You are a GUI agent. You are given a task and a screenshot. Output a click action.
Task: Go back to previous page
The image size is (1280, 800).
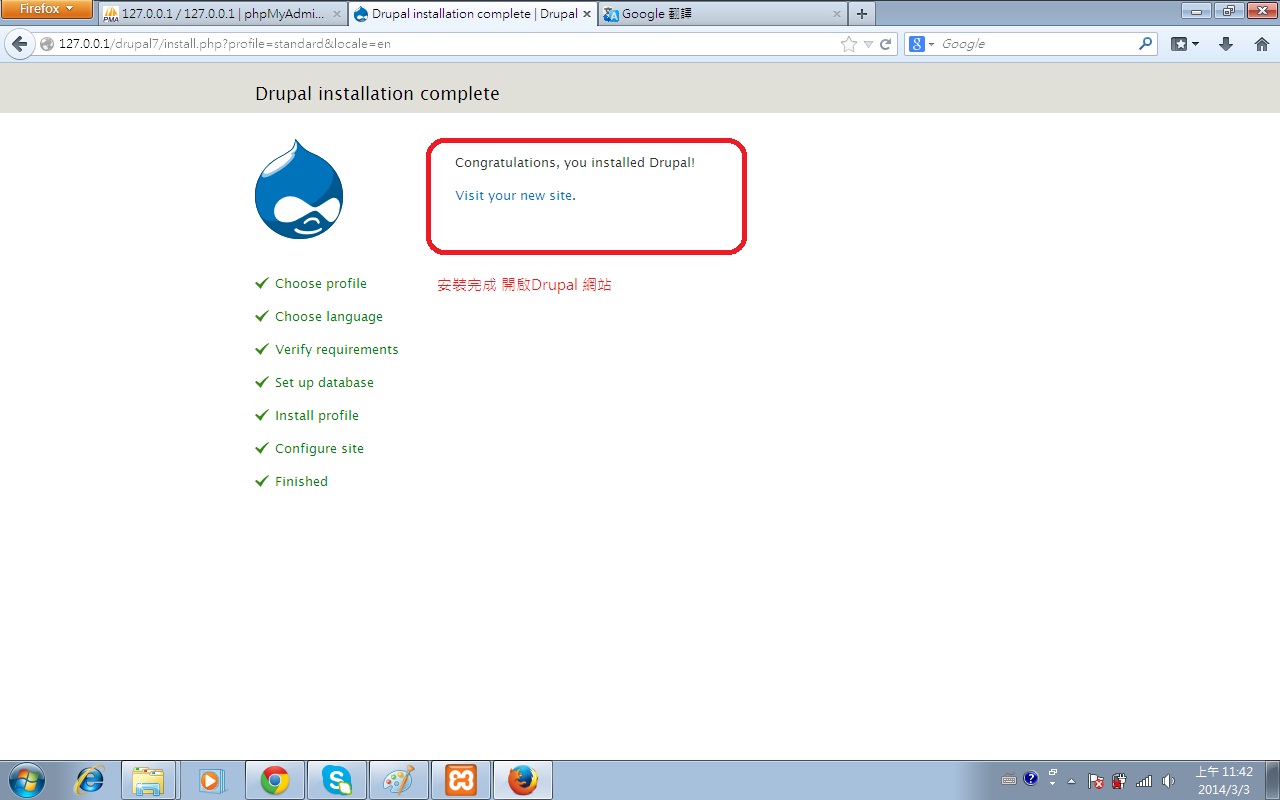point(18,44)
